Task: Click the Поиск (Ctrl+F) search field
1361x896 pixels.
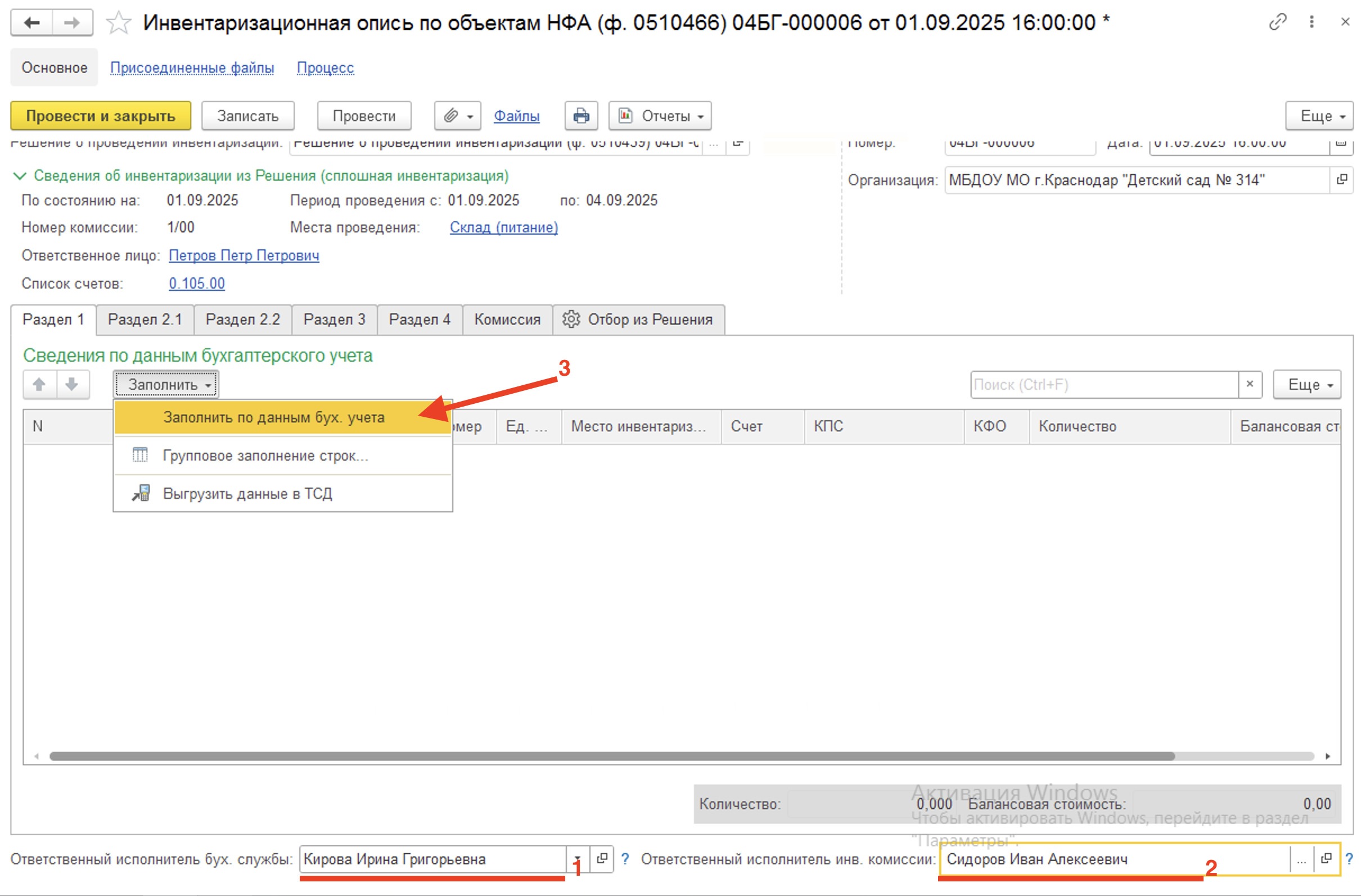Action: coord(1103,384)
